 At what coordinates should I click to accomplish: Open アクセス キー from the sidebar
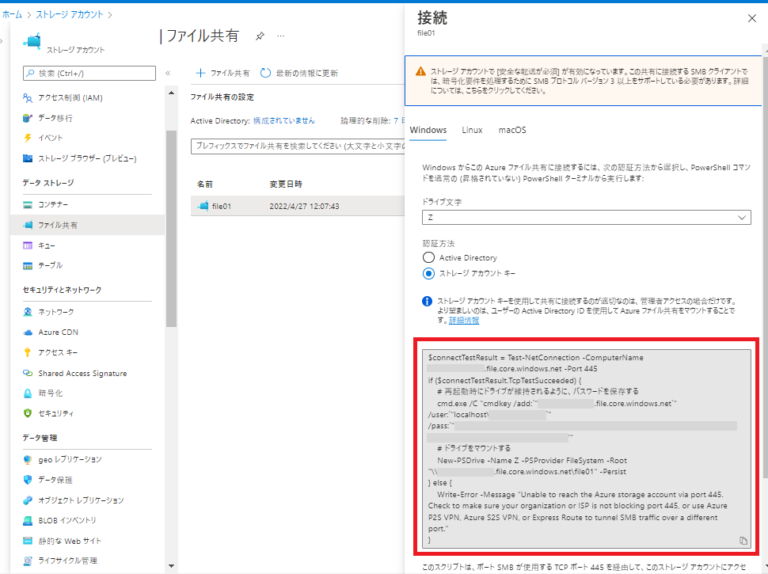(57, 352)
